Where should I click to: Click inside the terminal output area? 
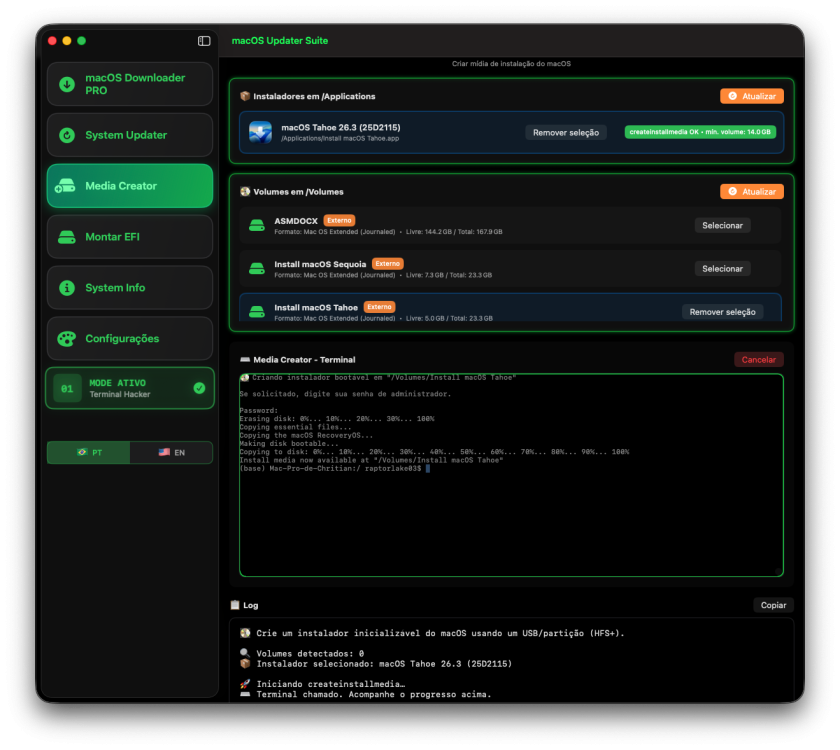(511, 476)
